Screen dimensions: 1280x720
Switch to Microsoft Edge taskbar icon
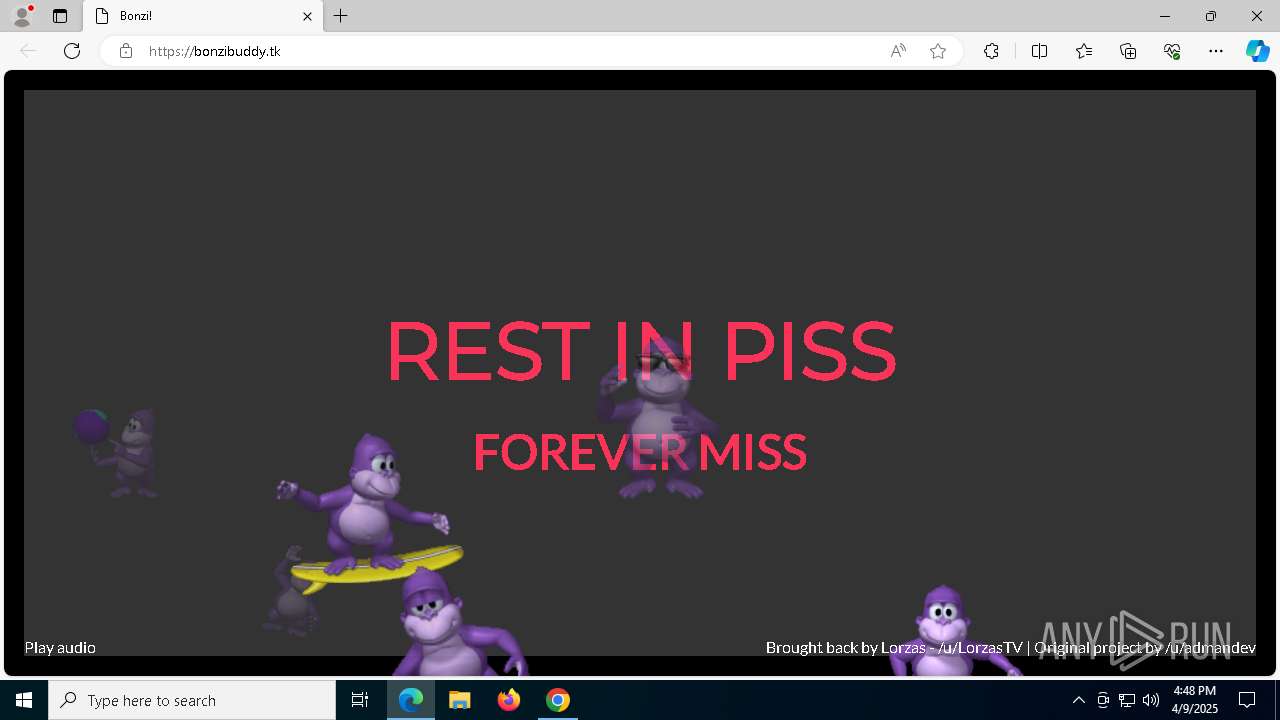[x=411, y=700]
